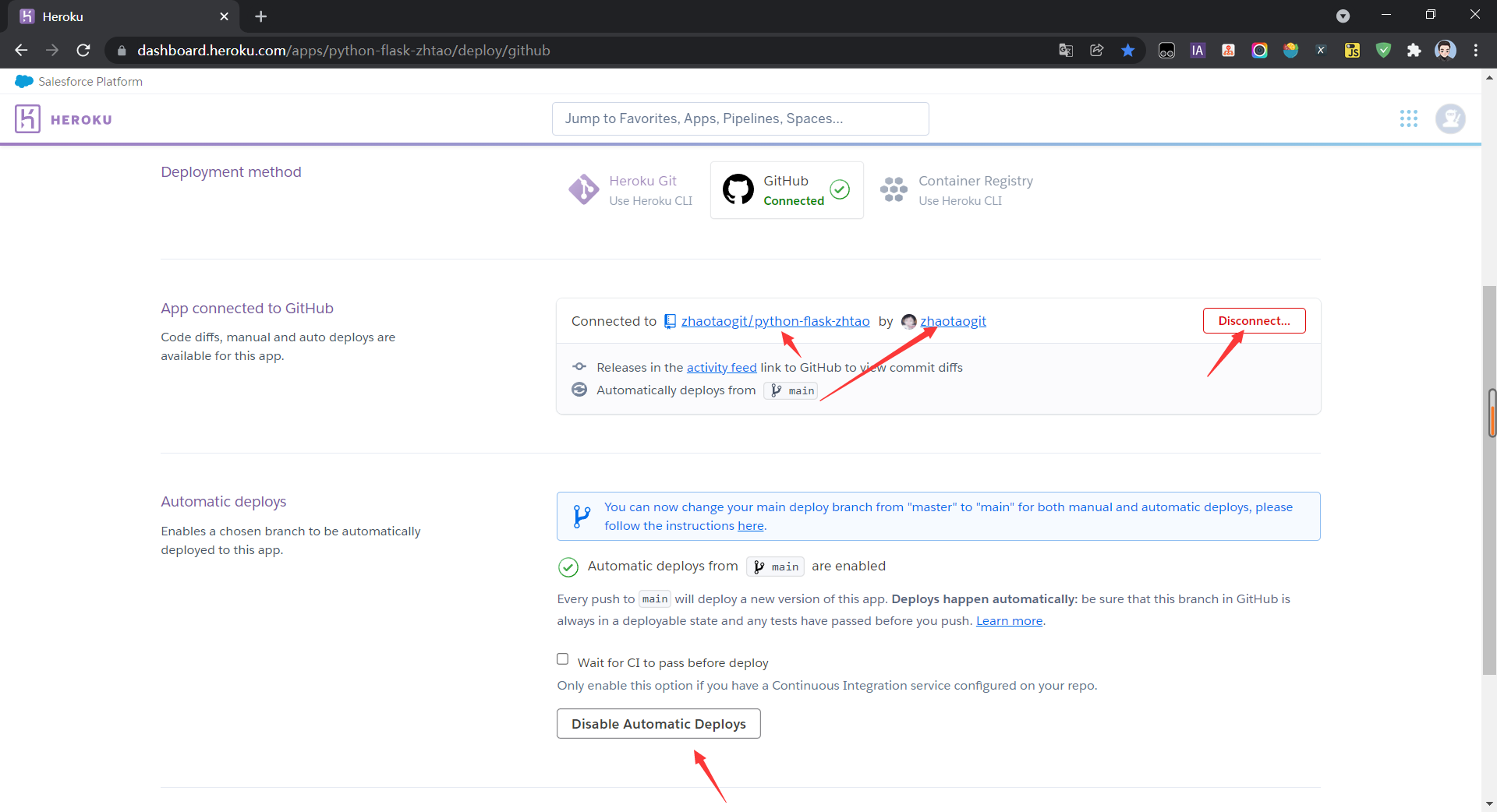Click the main branch badge under Automatically deploys
The height and width of the screenshot is (812, 1497).
[x=792, y=390]
